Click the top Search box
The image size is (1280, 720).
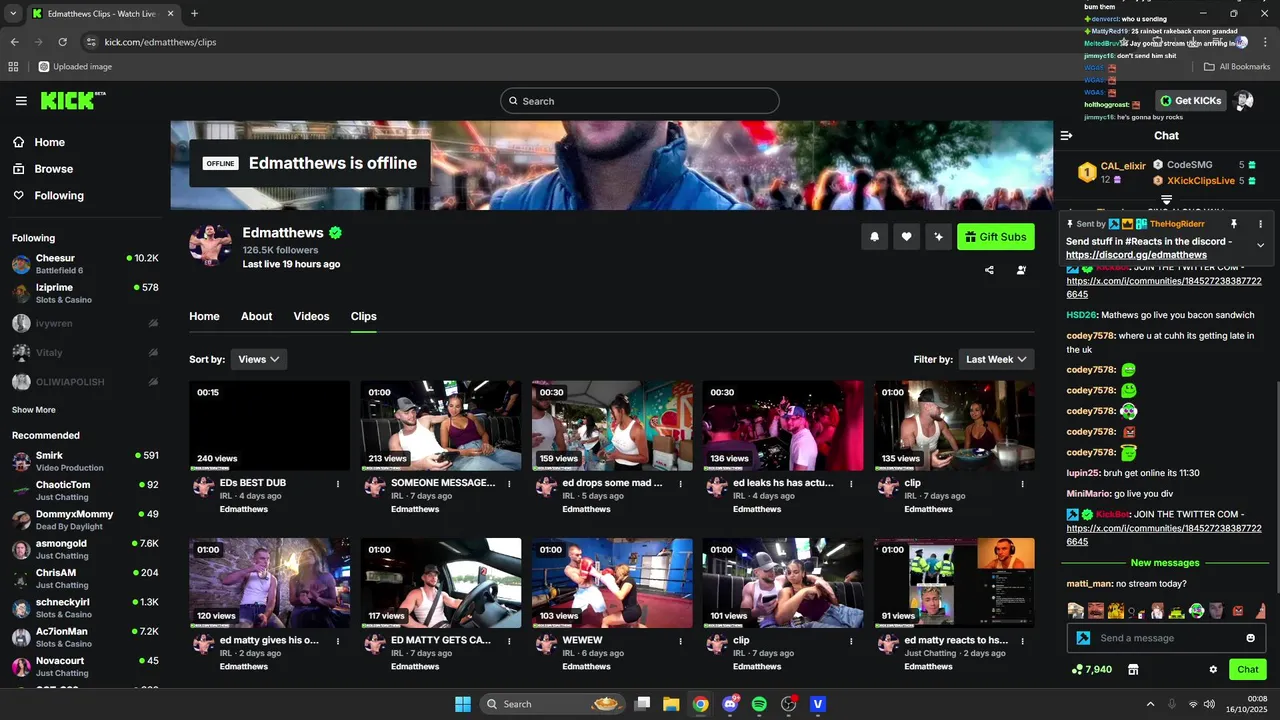pos(639,101)
